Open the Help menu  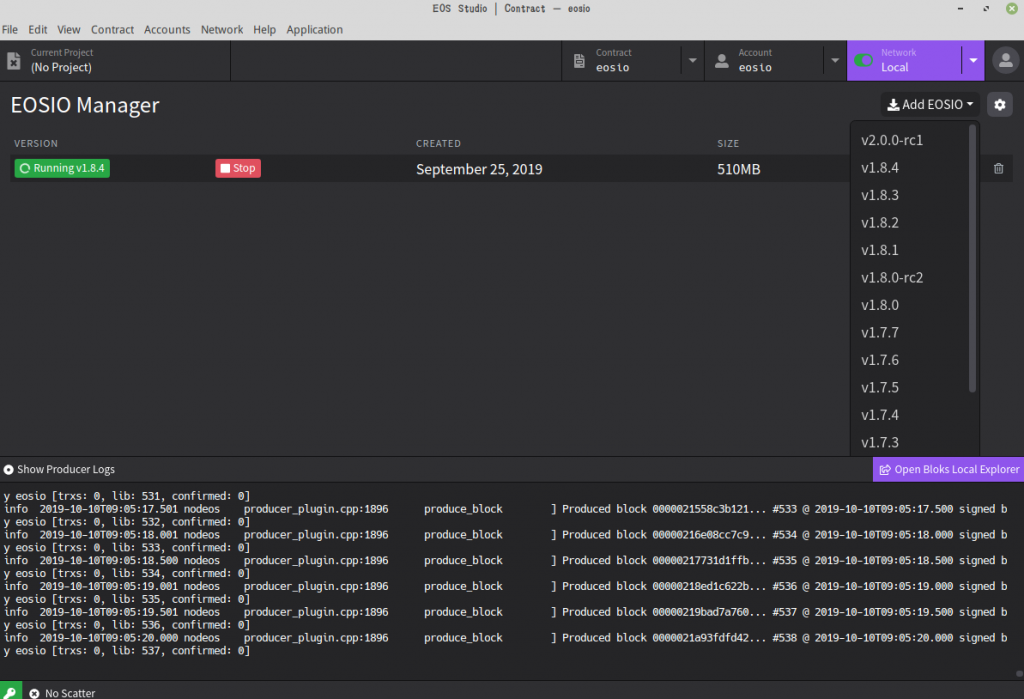(x=264, y=29)
